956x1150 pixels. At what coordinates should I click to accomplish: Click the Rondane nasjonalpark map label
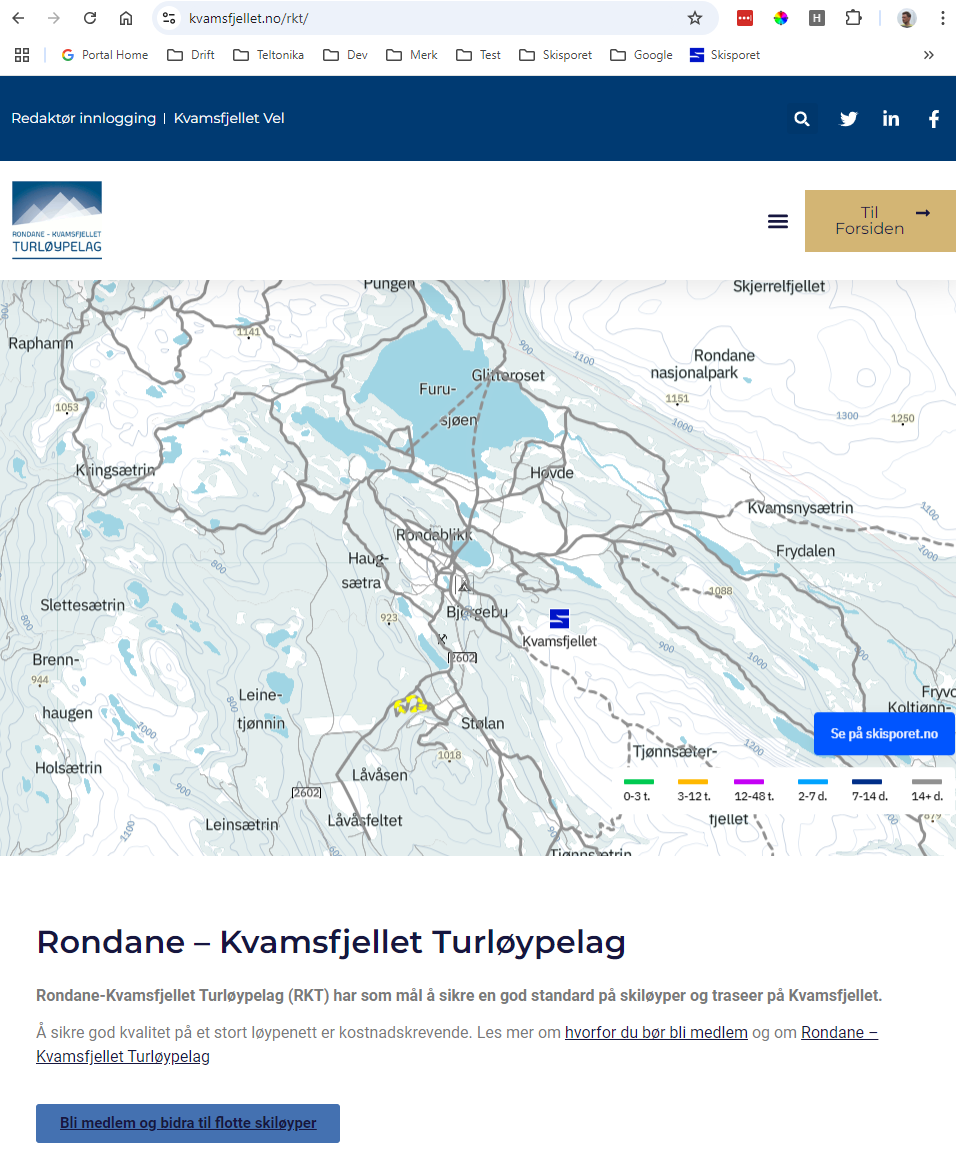[x=703, y=364]
